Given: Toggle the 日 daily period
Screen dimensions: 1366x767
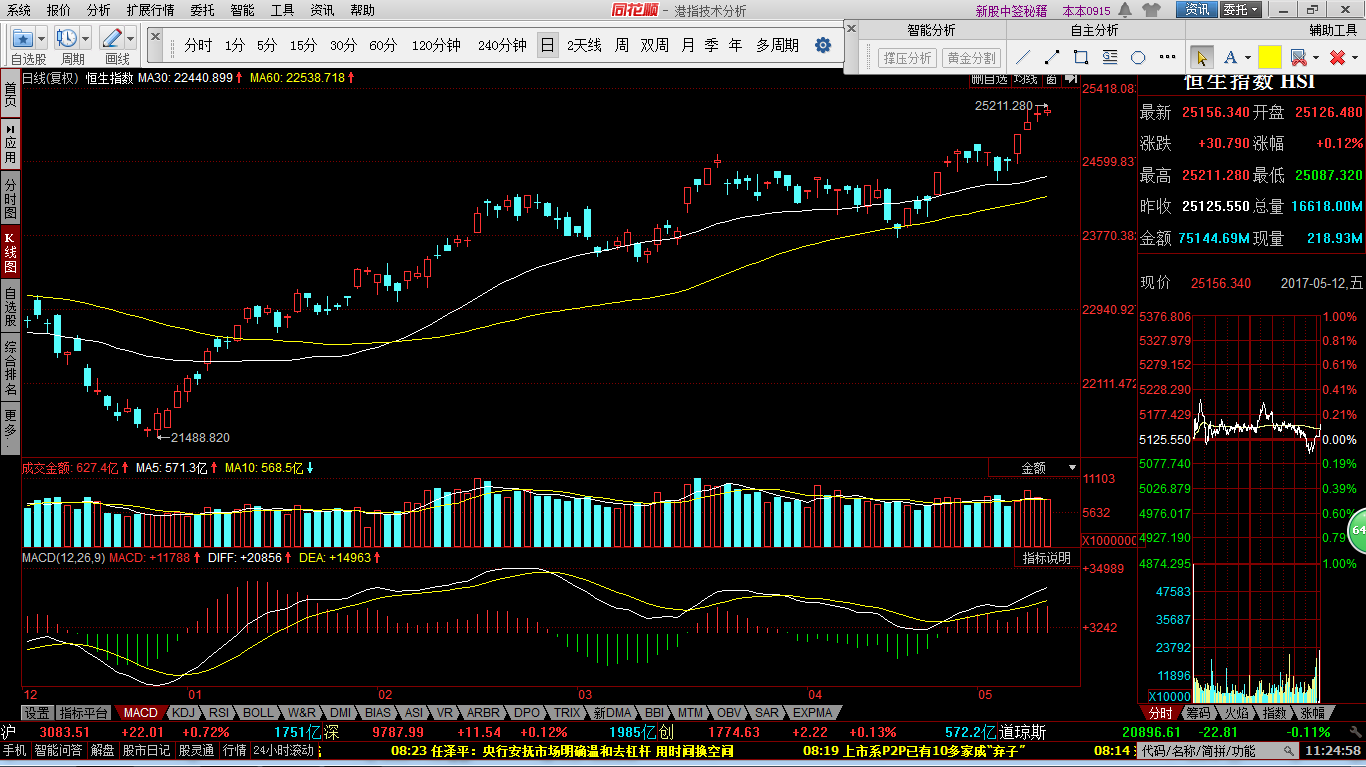Looking at the screenshot, I should click(547, 45).
